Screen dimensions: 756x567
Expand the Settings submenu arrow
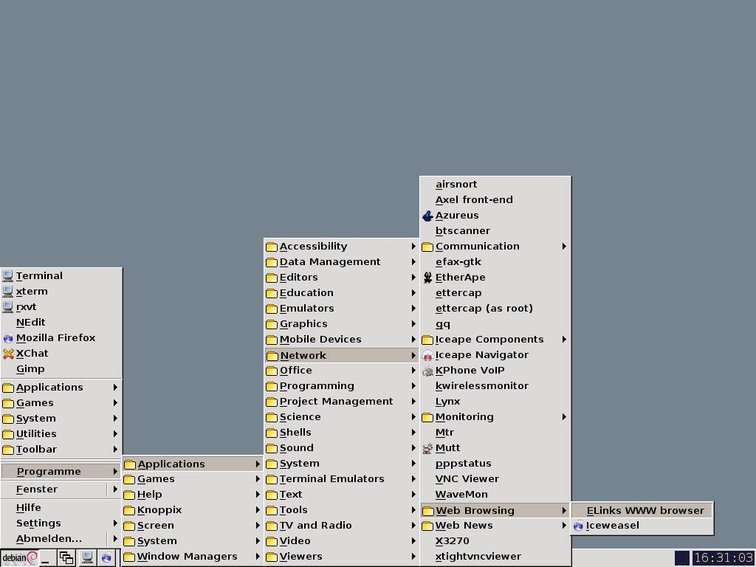coord(115,523)
